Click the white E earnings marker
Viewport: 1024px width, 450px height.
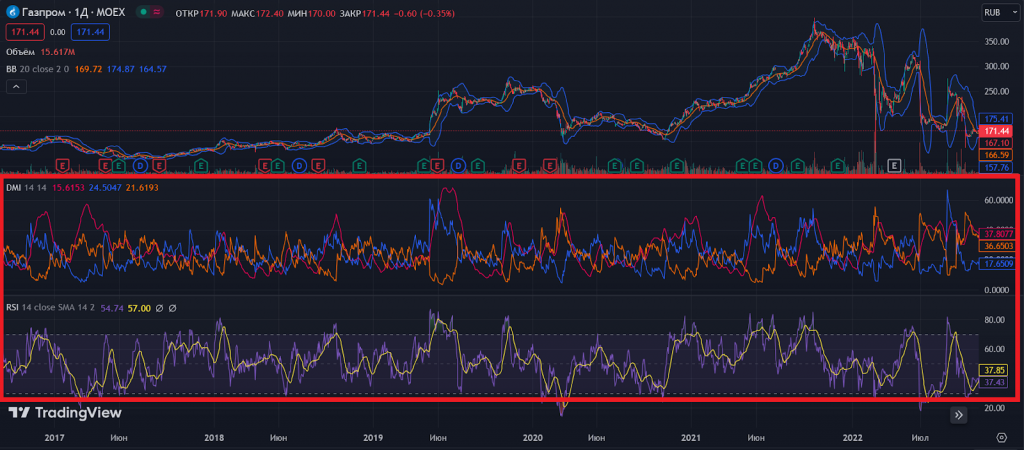(895, 164)
